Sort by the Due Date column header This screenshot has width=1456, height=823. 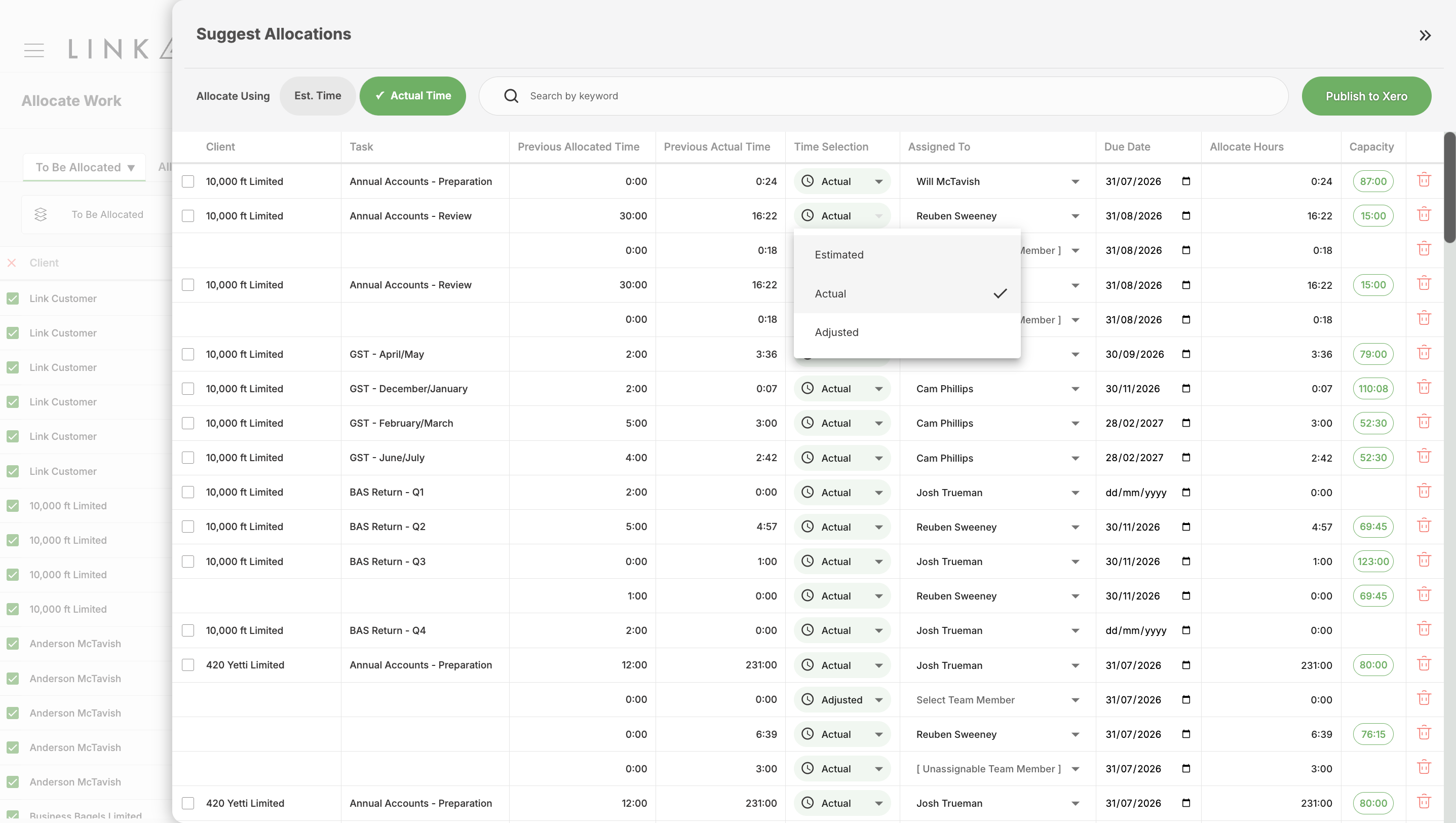coord(1127,147)
